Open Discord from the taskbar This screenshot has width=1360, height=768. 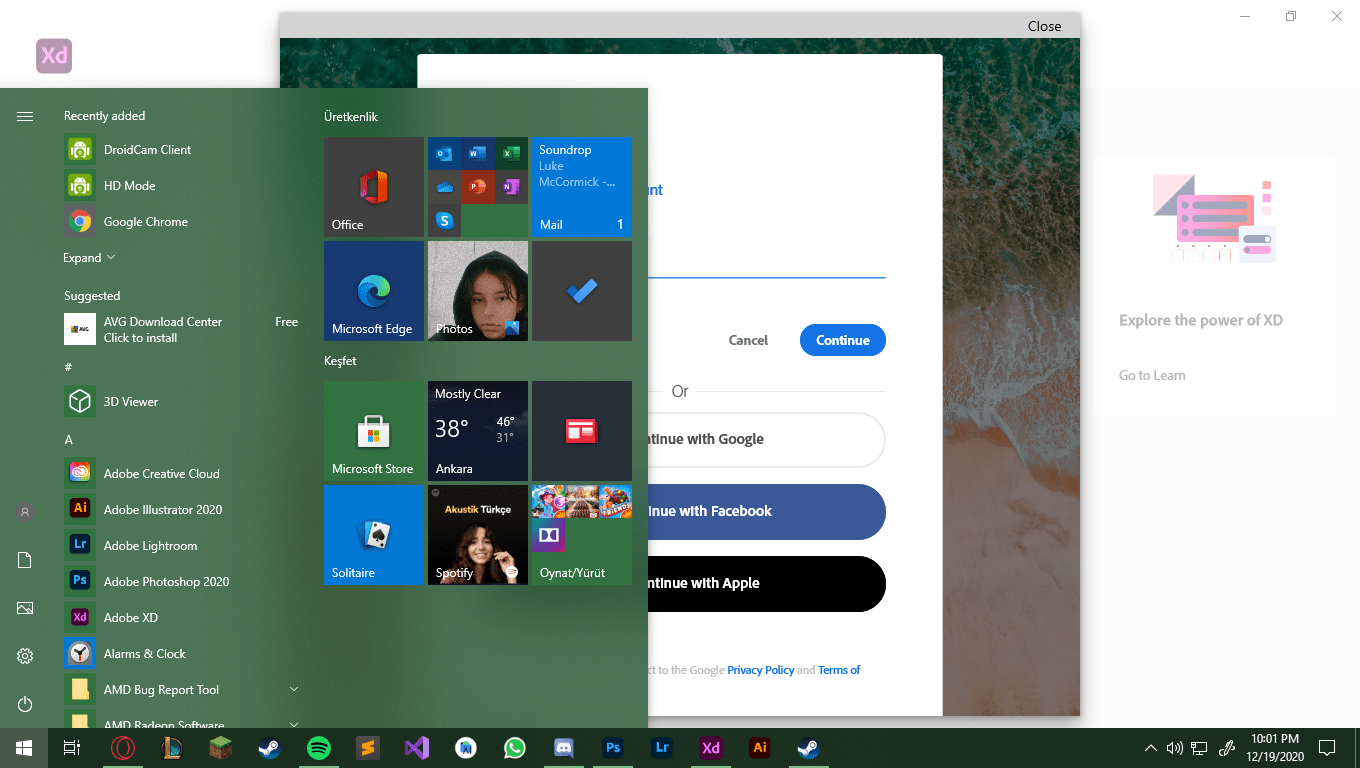click(x=564, y=748)
